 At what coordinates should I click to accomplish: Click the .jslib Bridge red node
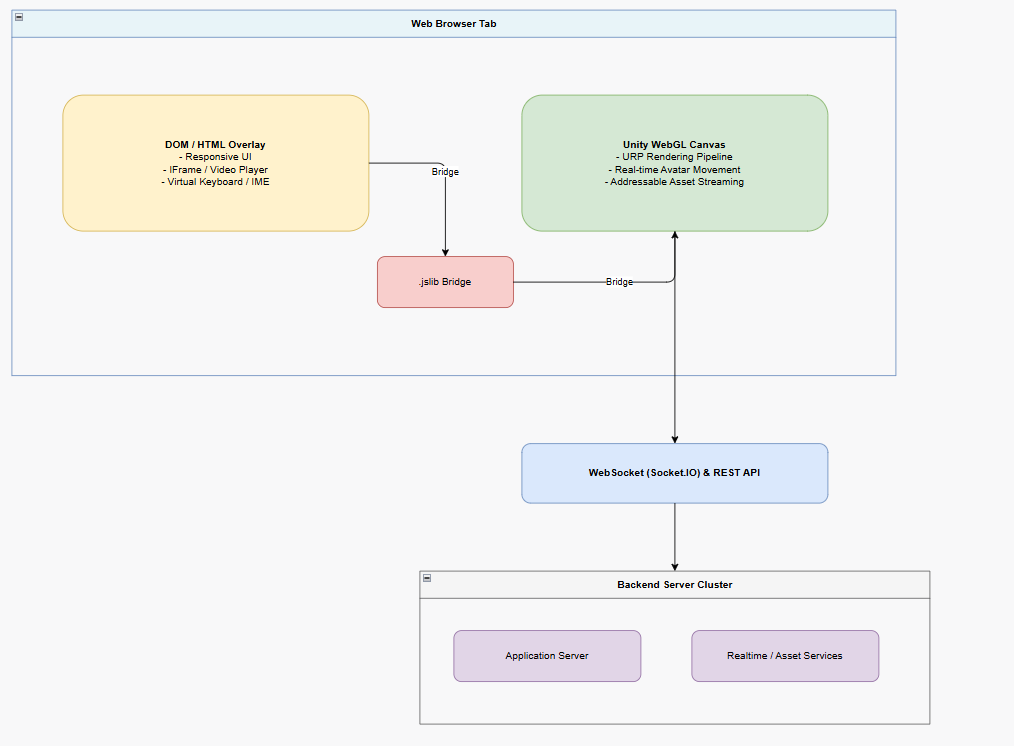click(x=446, y=282)
